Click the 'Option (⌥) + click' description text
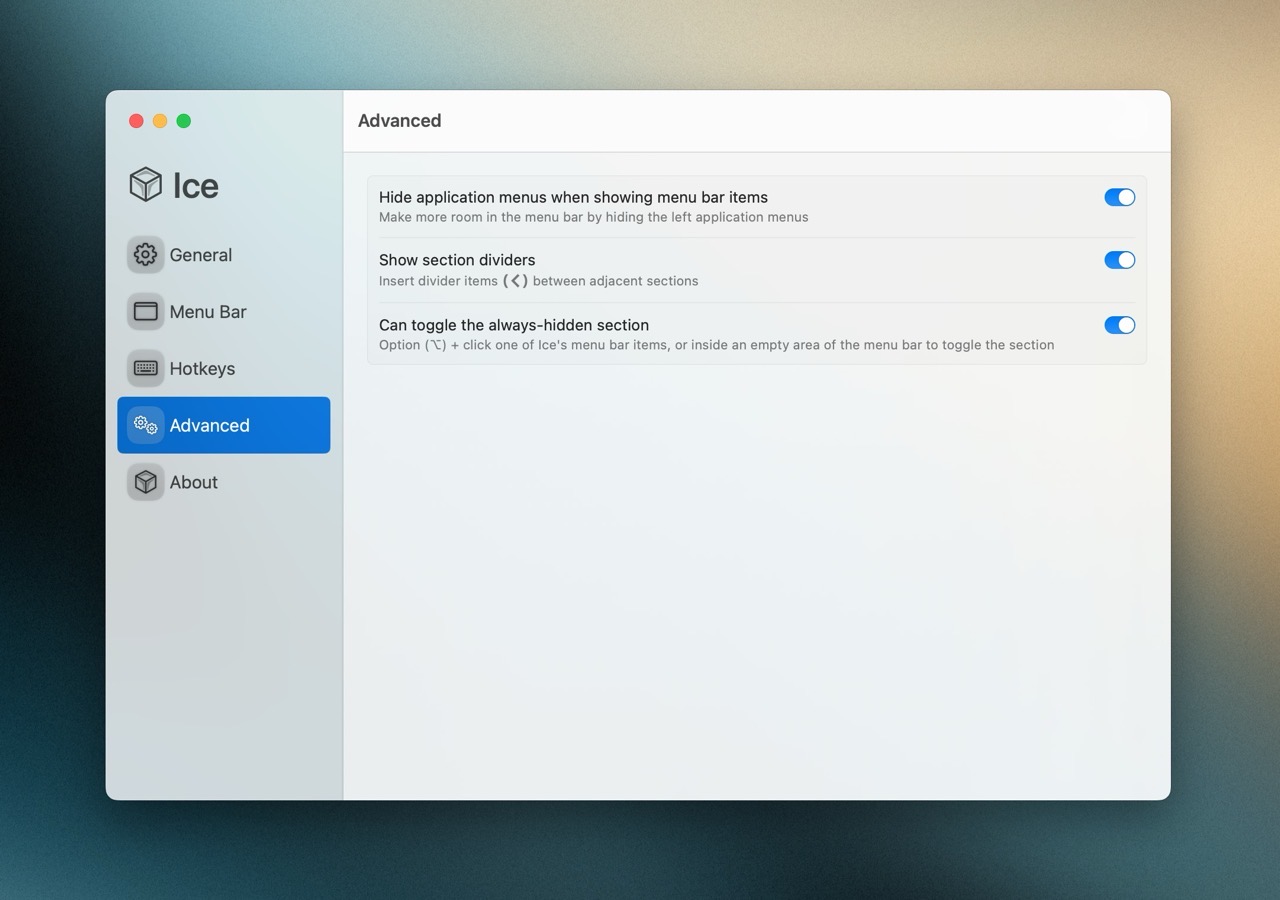 [x=716, y=345]
